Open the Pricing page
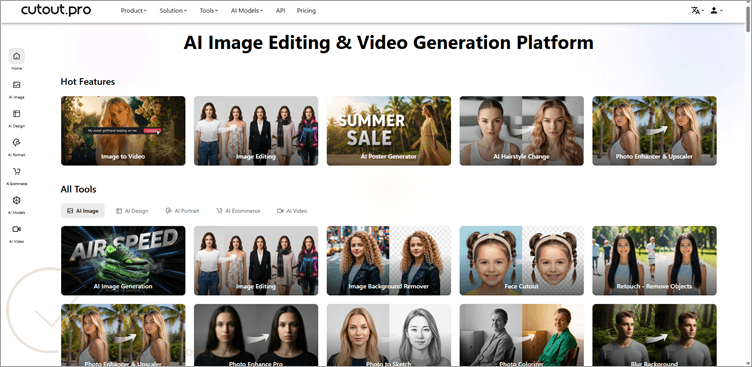This screenshot has height=367, width=752. [x=306, y=11]
